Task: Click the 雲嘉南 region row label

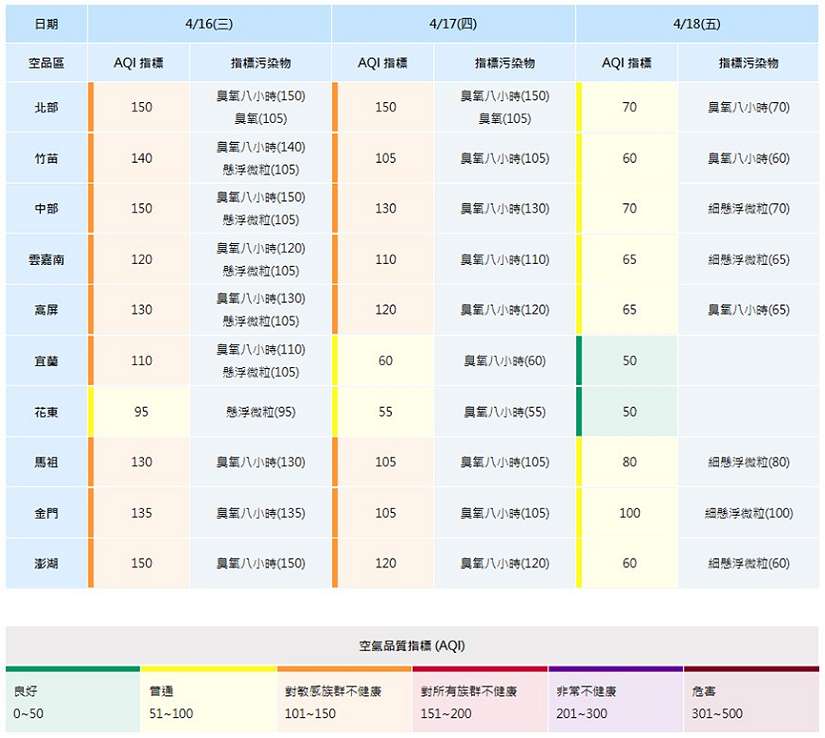Action: (x=46, y=259)
